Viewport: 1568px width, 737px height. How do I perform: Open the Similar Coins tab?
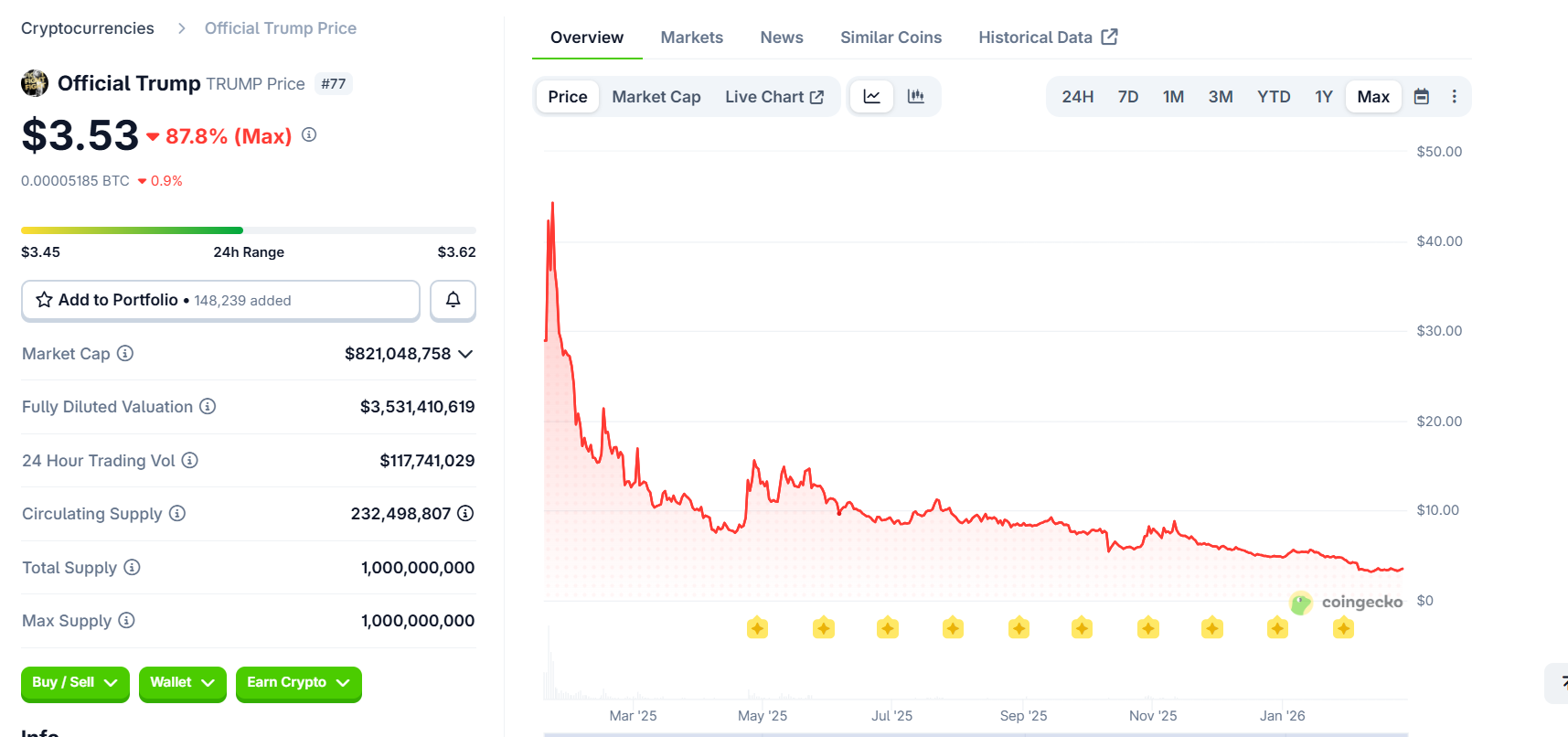[891, 37]
